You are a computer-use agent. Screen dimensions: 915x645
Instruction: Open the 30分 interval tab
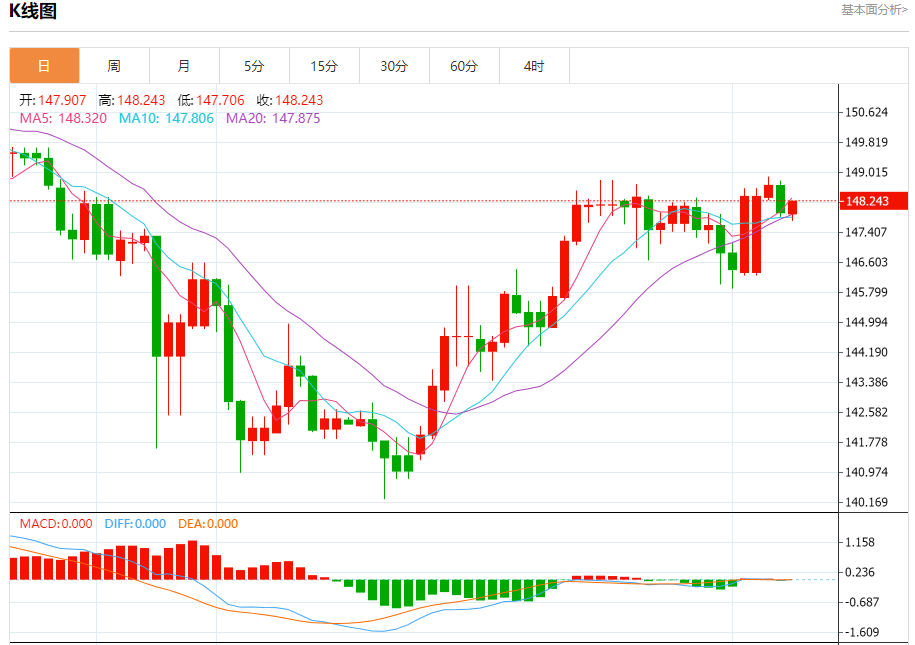coord(394,66)
